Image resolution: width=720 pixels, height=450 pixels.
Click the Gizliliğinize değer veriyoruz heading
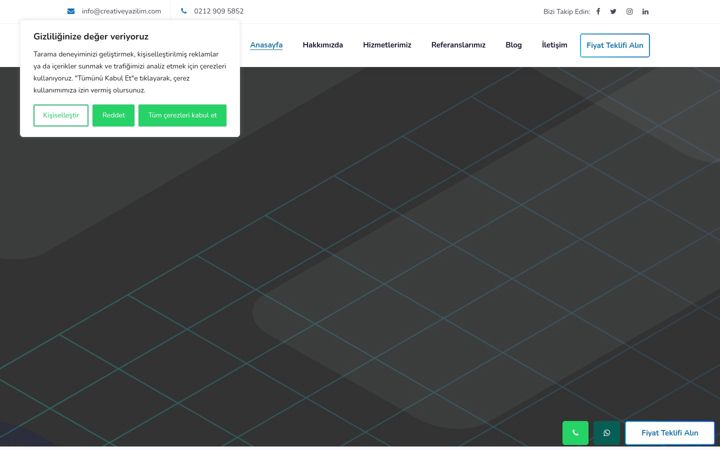point(91,37)
